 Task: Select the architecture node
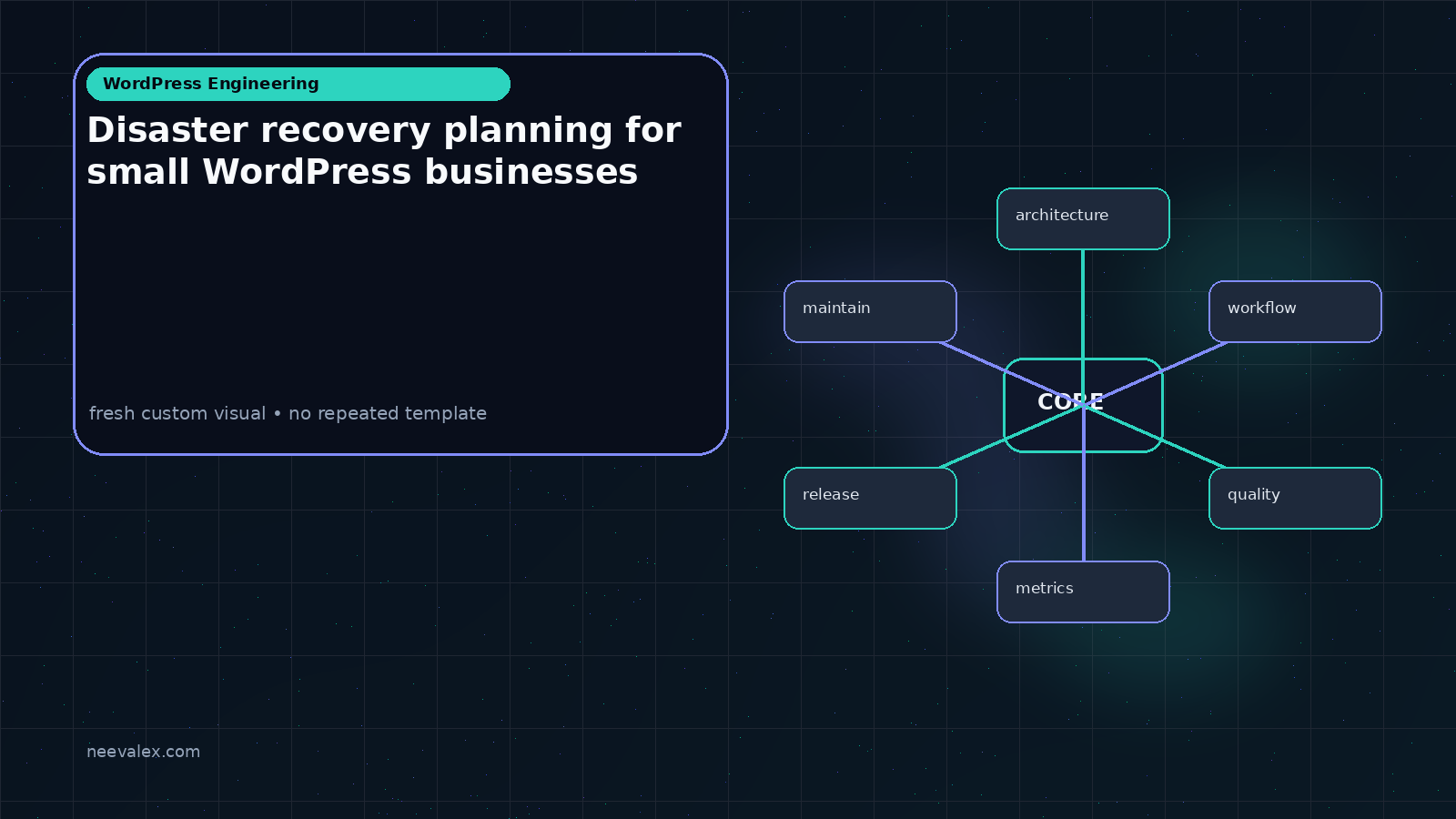1083,218
